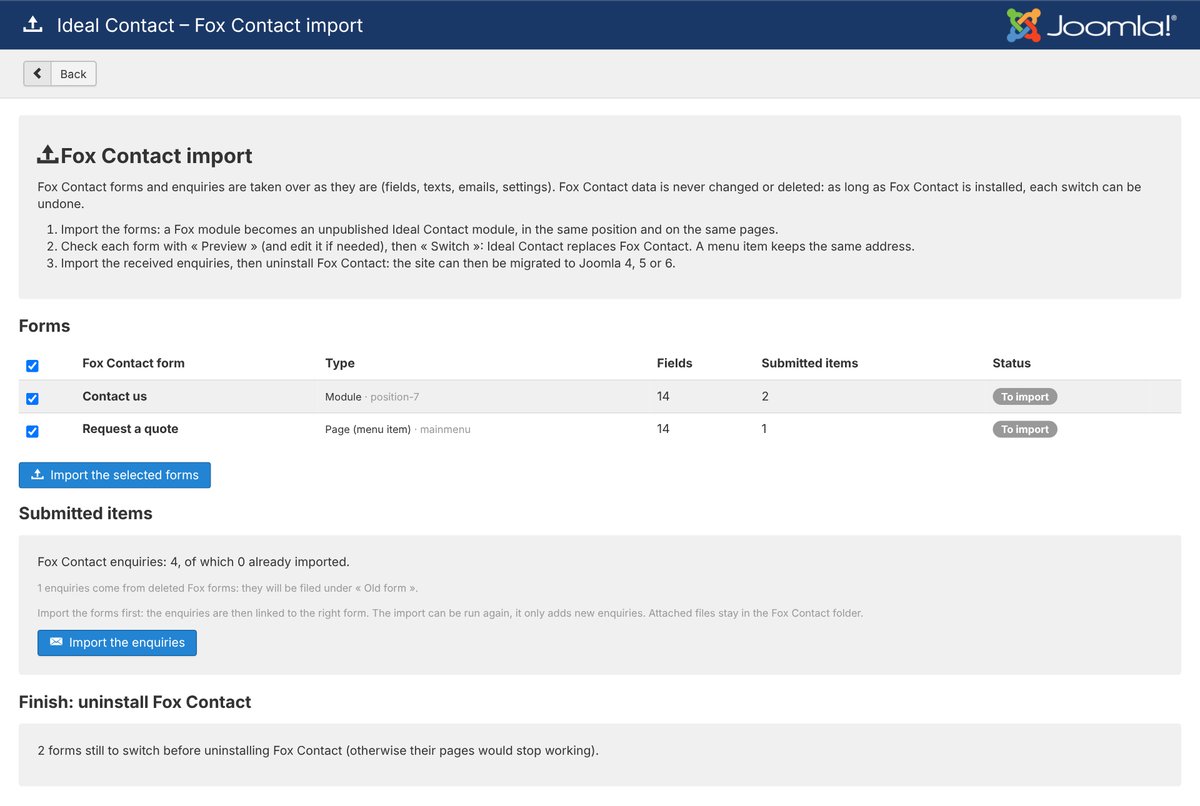Go back with the Back button
Screen dimensions: 1200x806
[60, 74]
